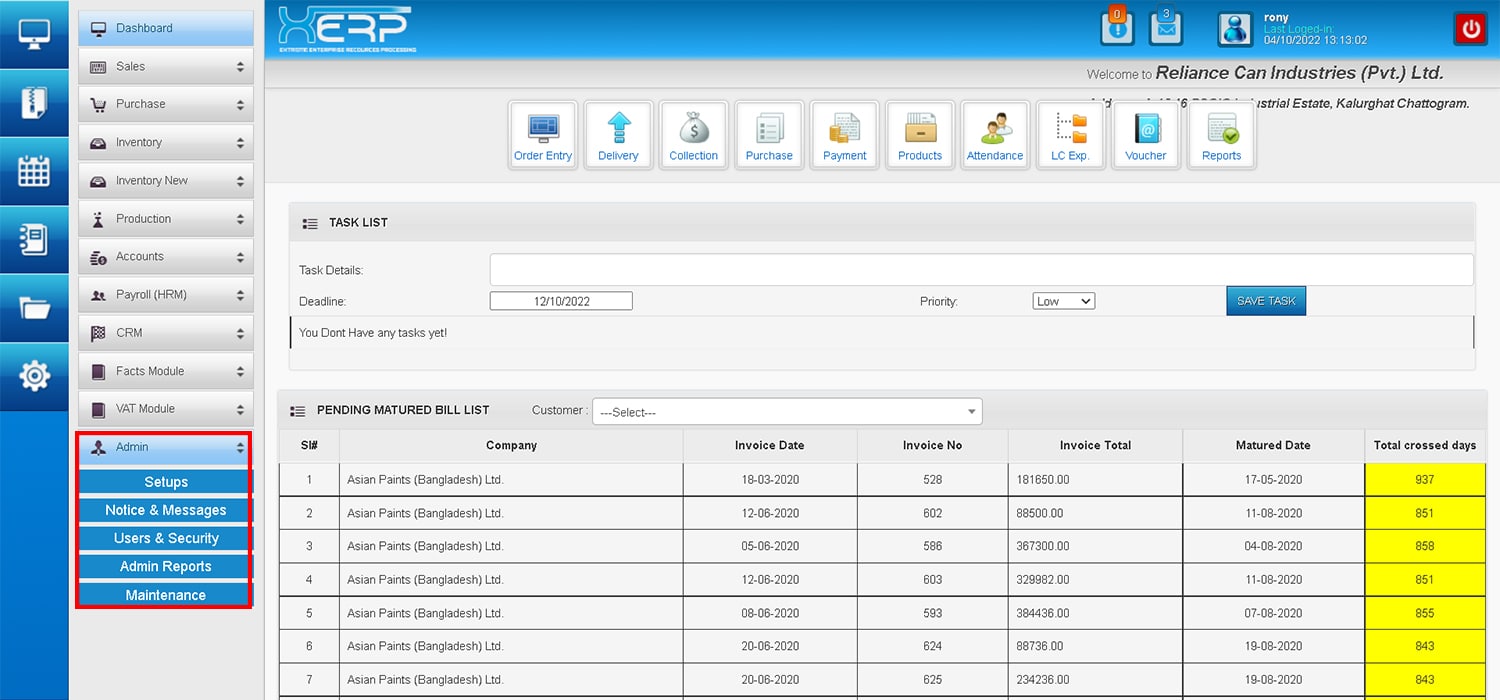This screenshot has width=1500, height=700.
Task: Click the red power logout icon
Action: coord(1470,29)
